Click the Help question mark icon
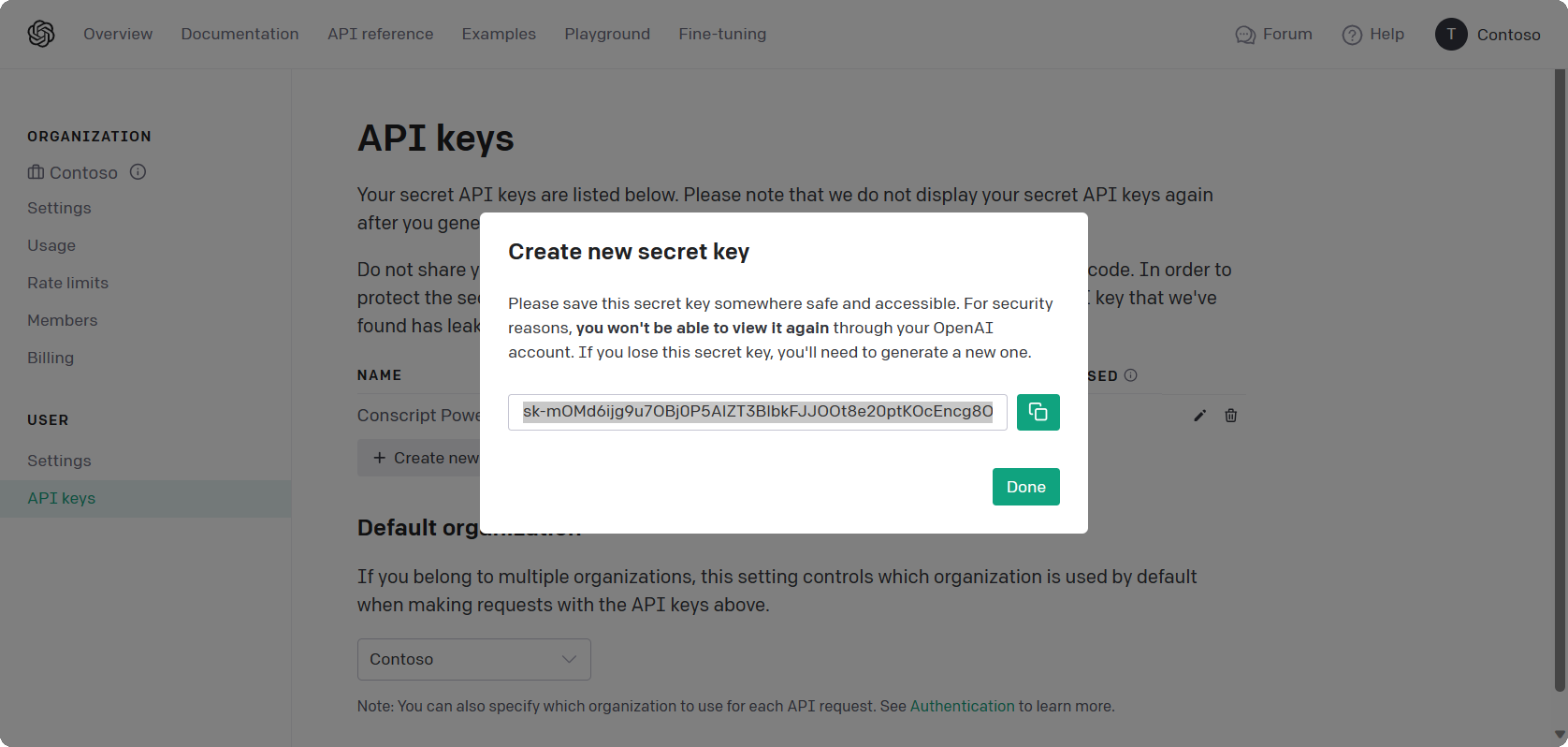 [x=1352, y=35]
